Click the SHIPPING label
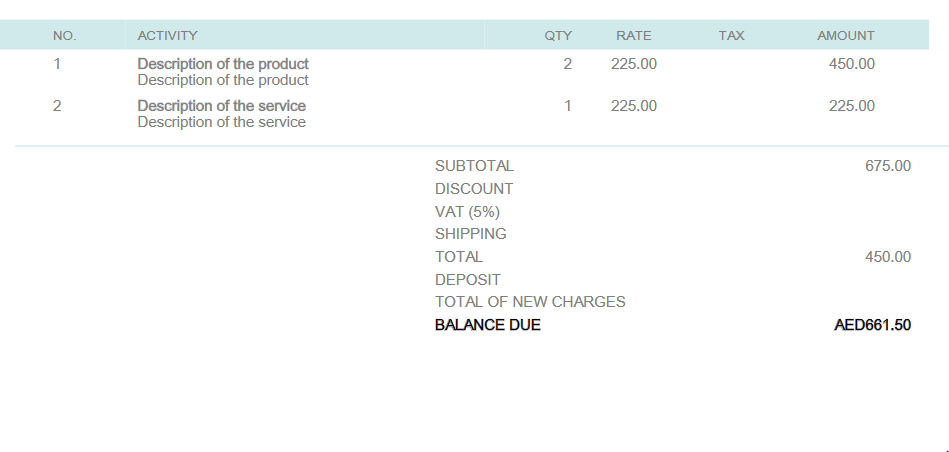This screenshot has width=949, height=452. click(471, 234)
